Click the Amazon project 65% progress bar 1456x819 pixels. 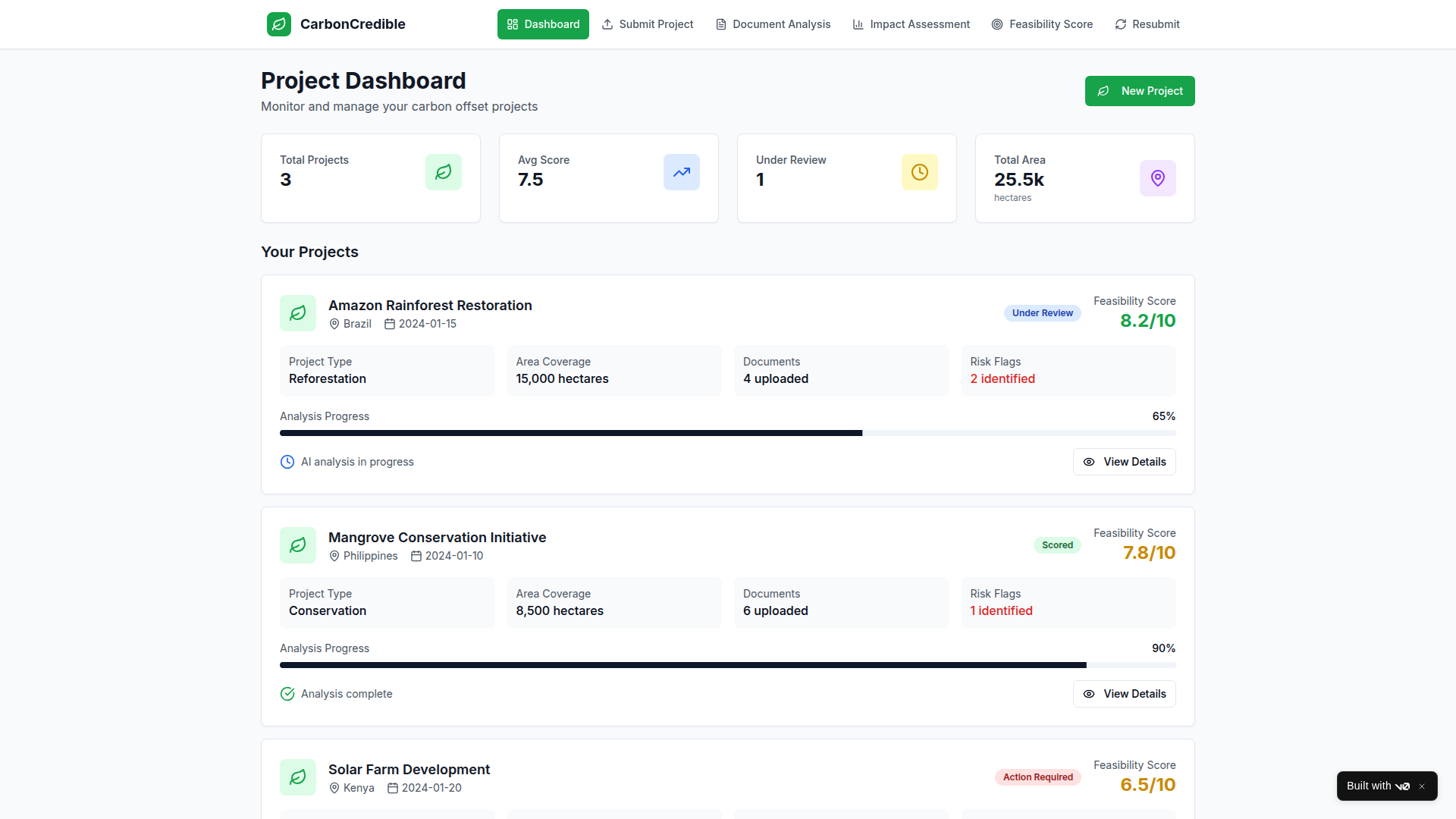coord(728,433)
